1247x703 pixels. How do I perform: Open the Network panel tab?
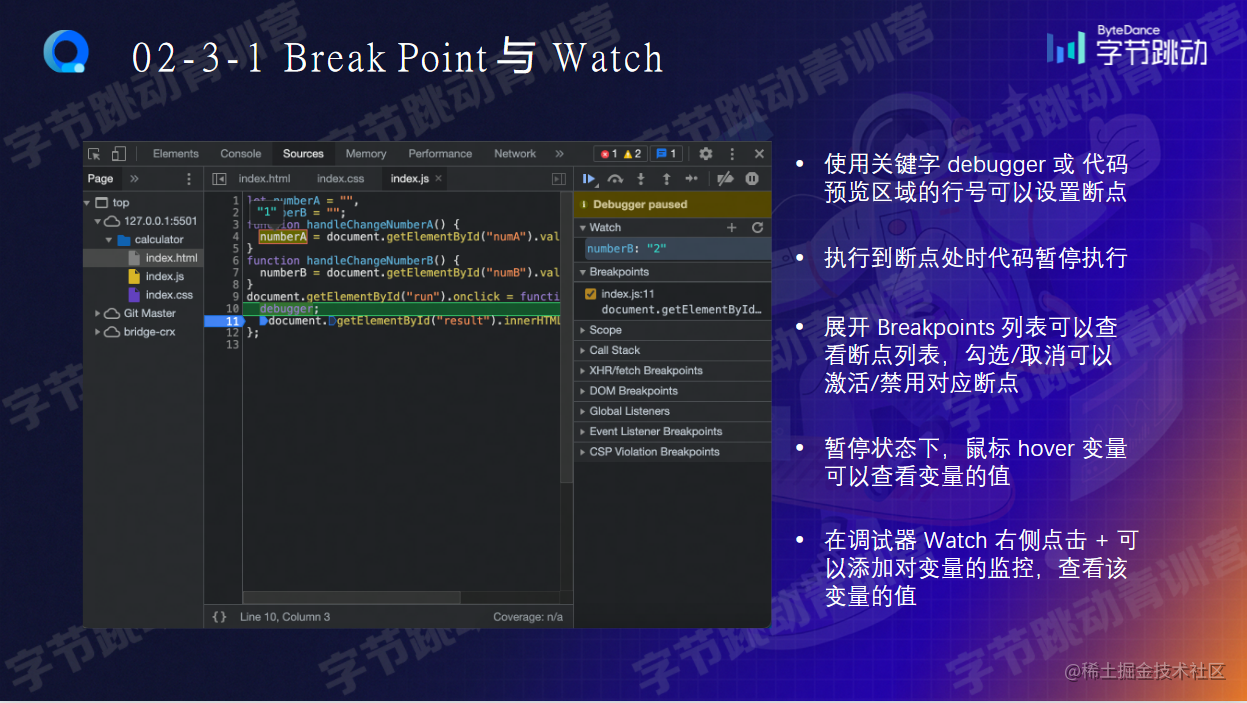coord(515,154)
